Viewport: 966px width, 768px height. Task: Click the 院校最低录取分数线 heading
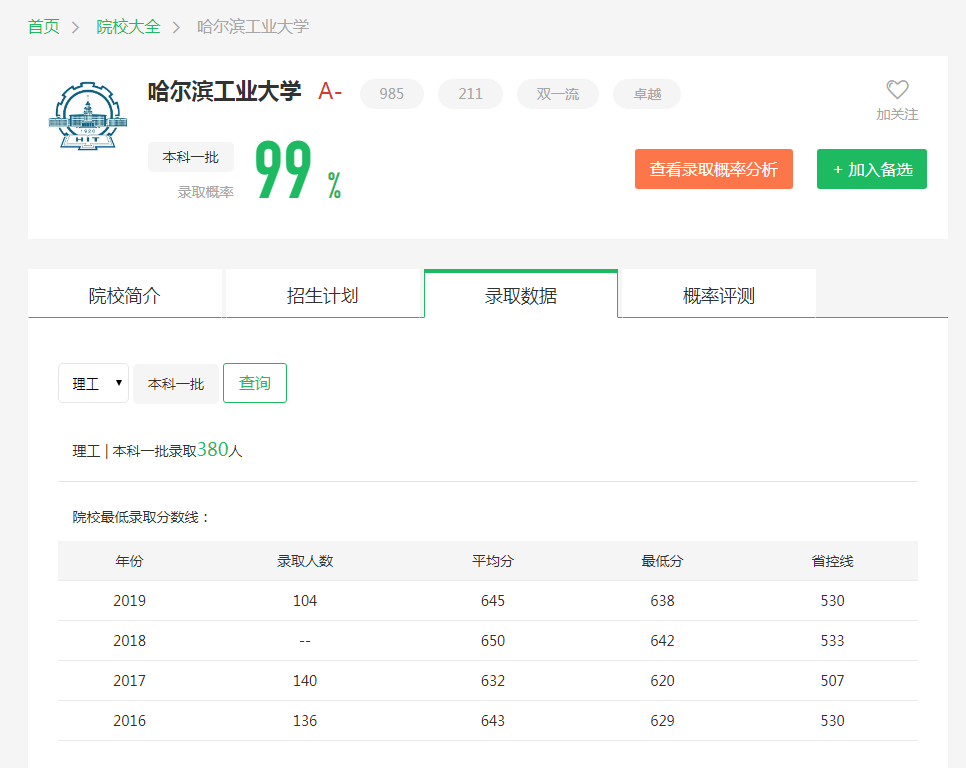click(x=141, y=517)
